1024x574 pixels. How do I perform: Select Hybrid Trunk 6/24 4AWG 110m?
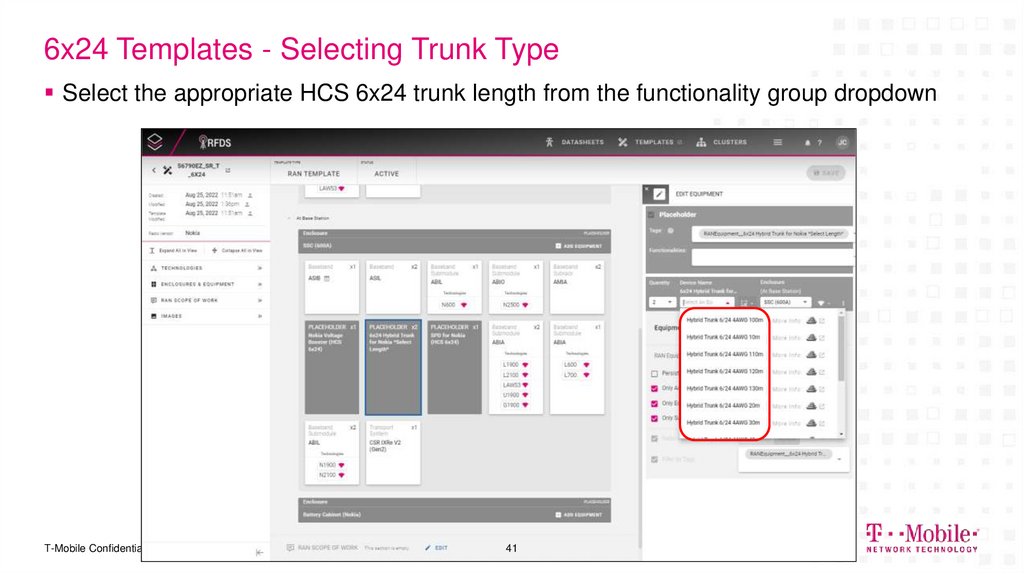[725, 354]
